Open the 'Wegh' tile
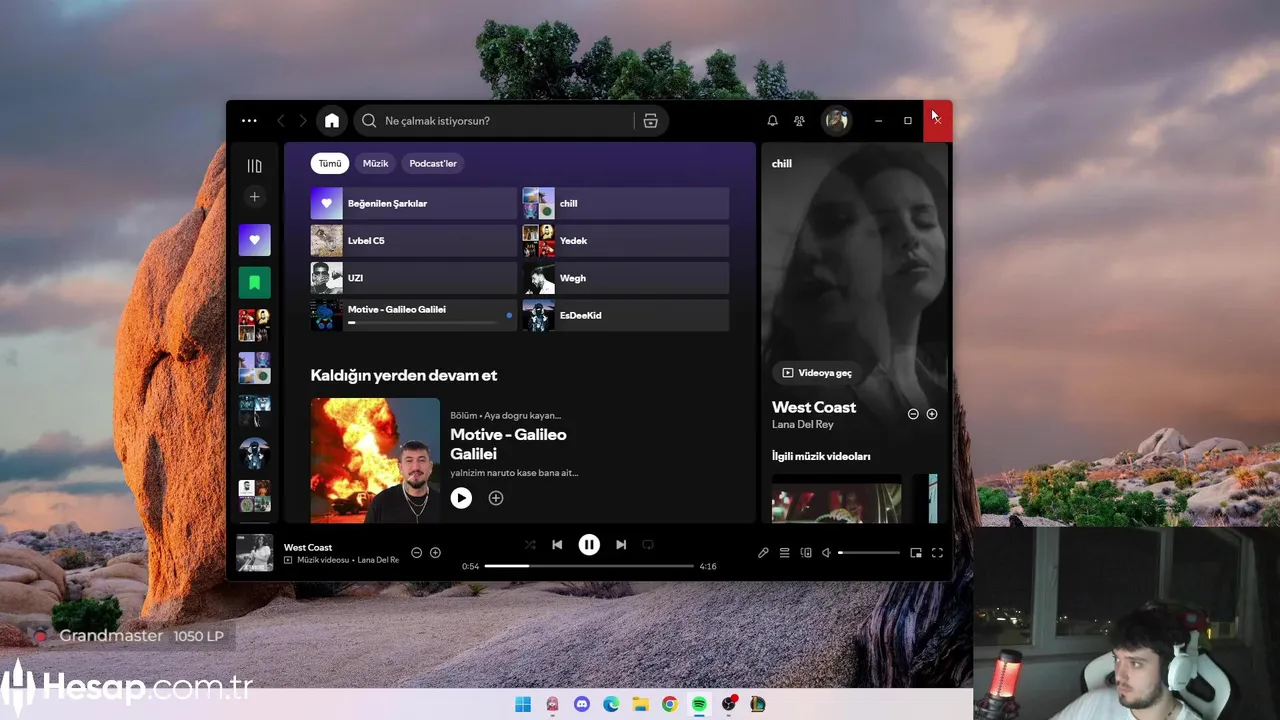 626,278
